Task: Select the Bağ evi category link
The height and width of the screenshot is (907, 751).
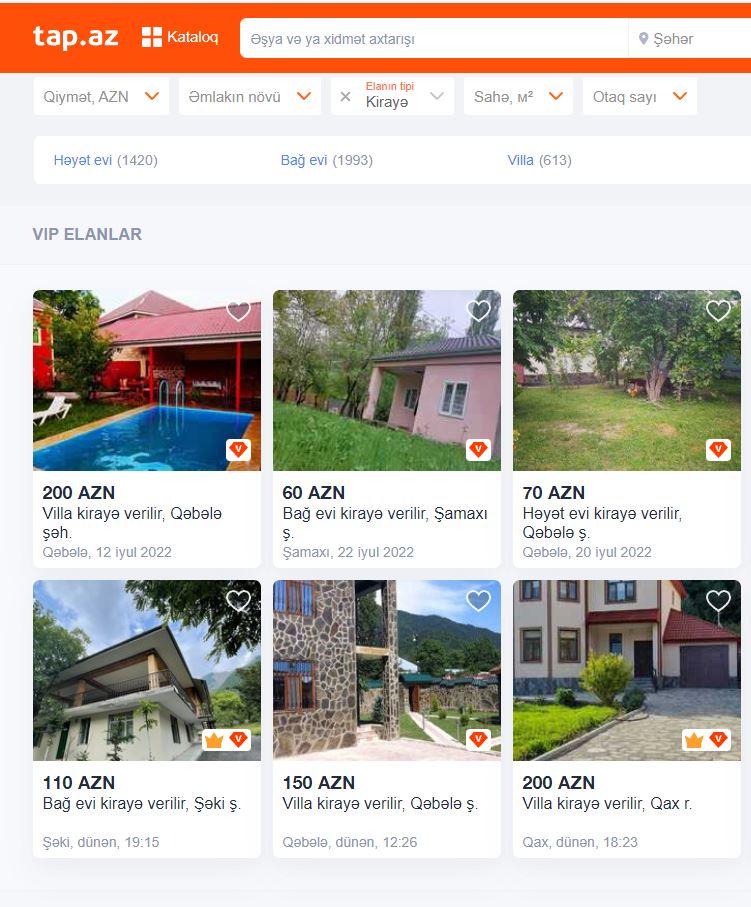Action: click(304, 160)
